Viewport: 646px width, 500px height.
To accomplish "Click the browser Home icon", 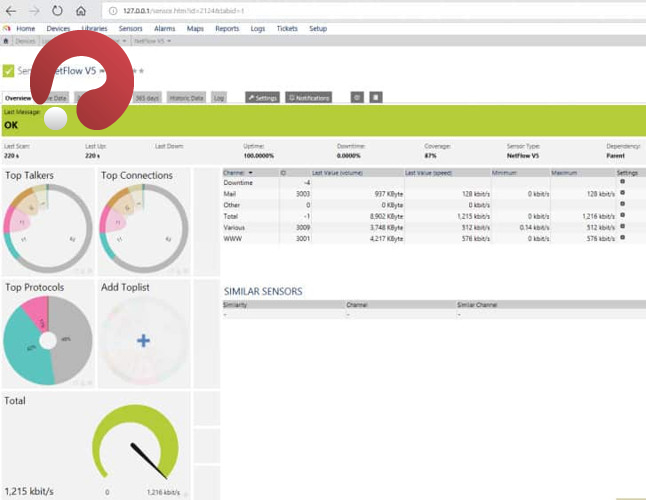I will pyautogui.click(x=81, y=10).
